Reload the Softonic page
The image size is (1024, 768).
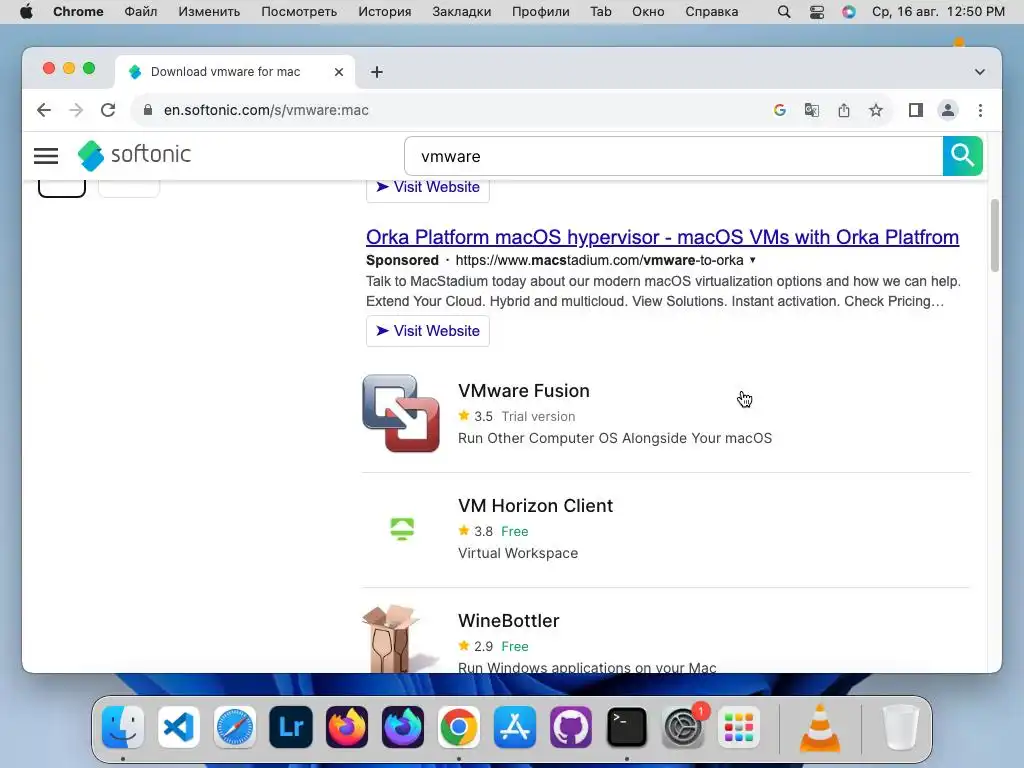[x=108, y=110]
